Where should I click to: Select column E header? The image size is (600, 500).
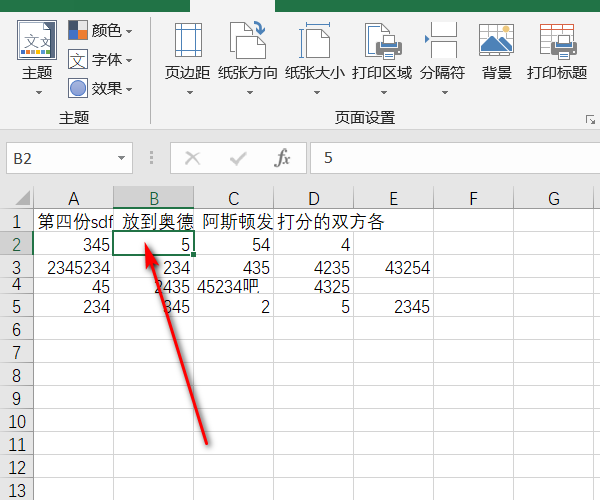click(x=393, y=198)
